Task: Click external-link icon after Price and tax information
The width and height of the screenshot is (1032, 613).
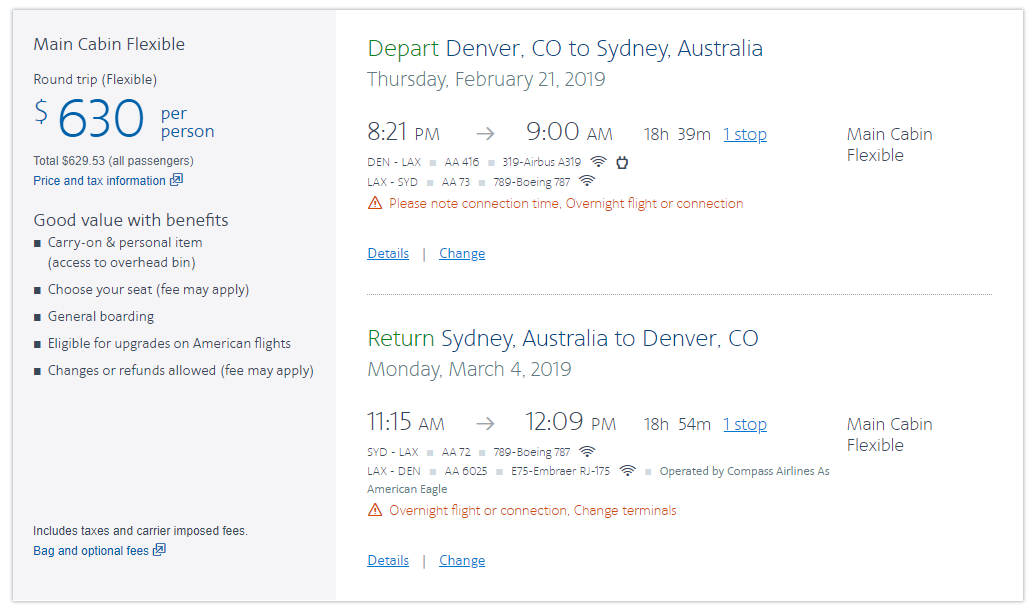Action: (x=176, y=180)
